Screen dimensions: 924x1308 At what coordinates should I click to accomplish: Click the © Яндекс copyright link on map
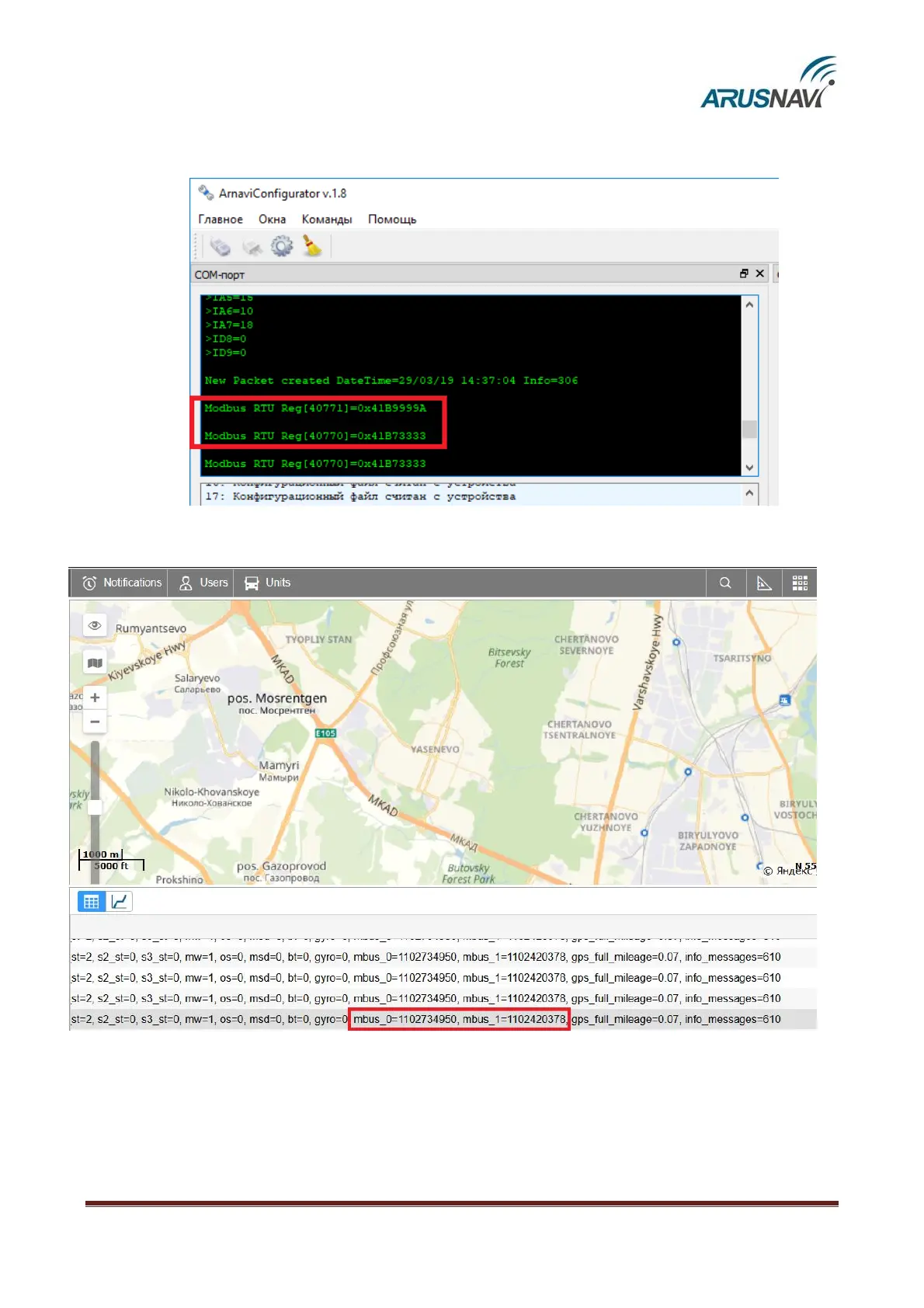pyautogui.click(x=789, y=871)
